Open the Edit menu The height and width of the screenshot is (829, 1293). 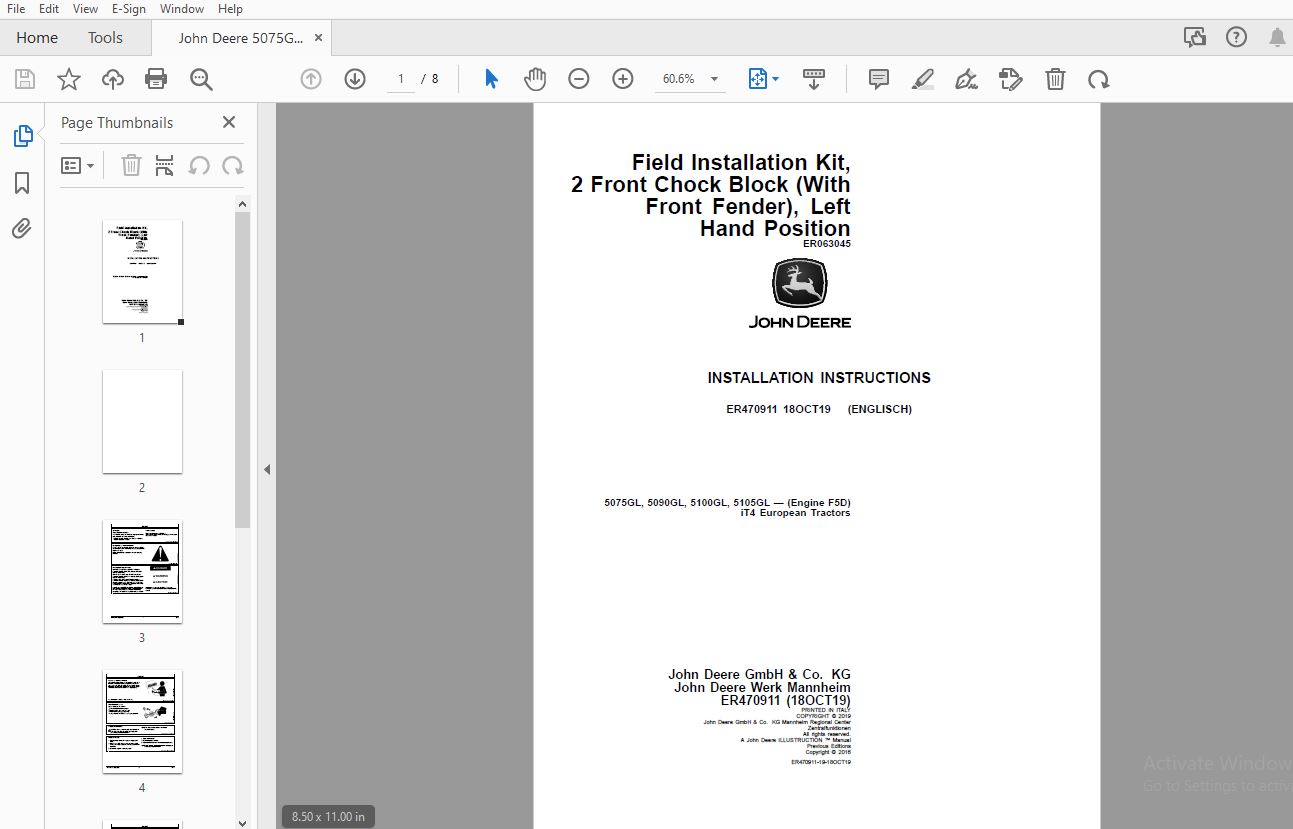click(x=49, y=9)
